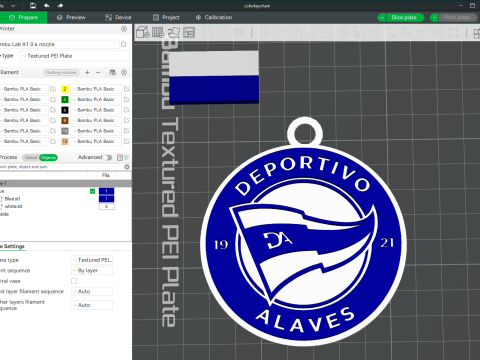Edit preset left of green swatch 4
Viewport: 480px width, 360px height.
click(53, 99)
